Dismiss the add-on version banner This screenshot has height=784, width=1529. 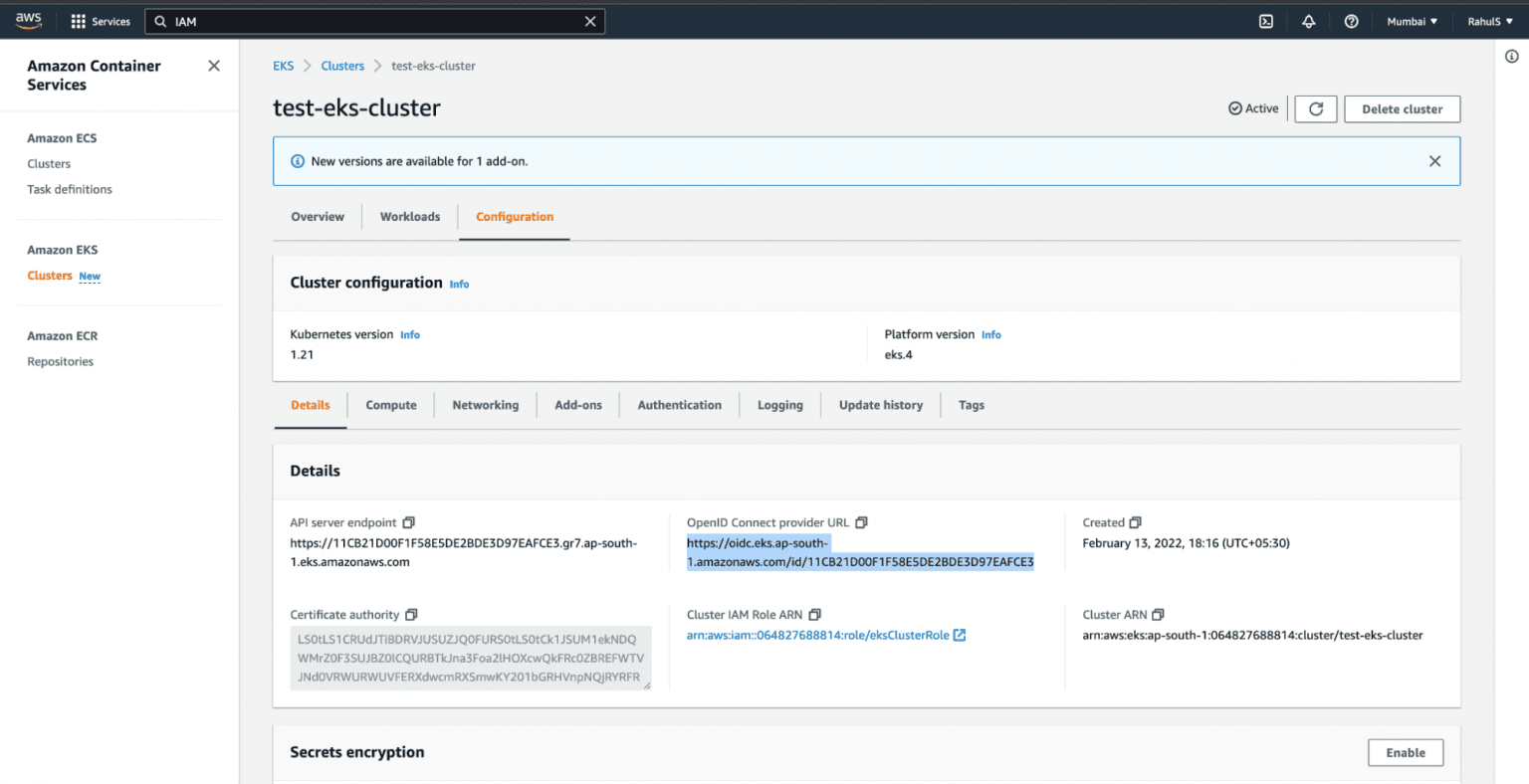1434,159
